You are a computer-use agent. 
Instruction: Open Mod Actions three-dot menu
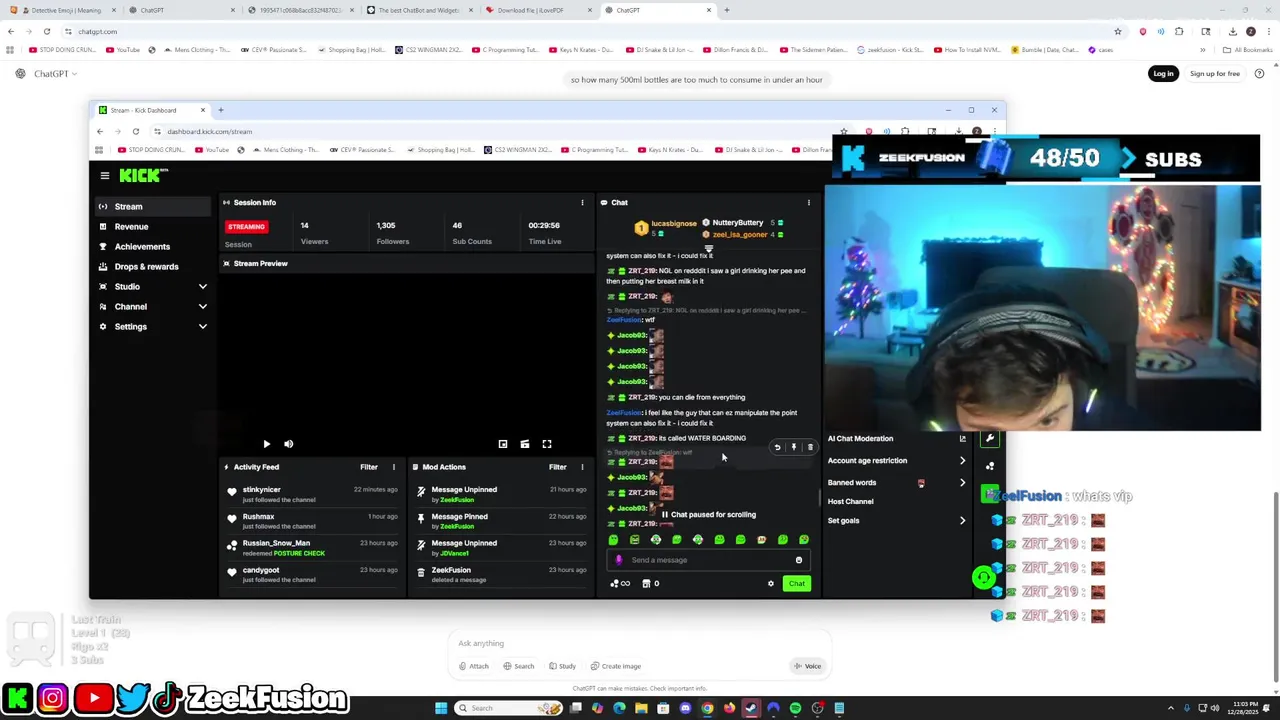[x=582, y=467]
